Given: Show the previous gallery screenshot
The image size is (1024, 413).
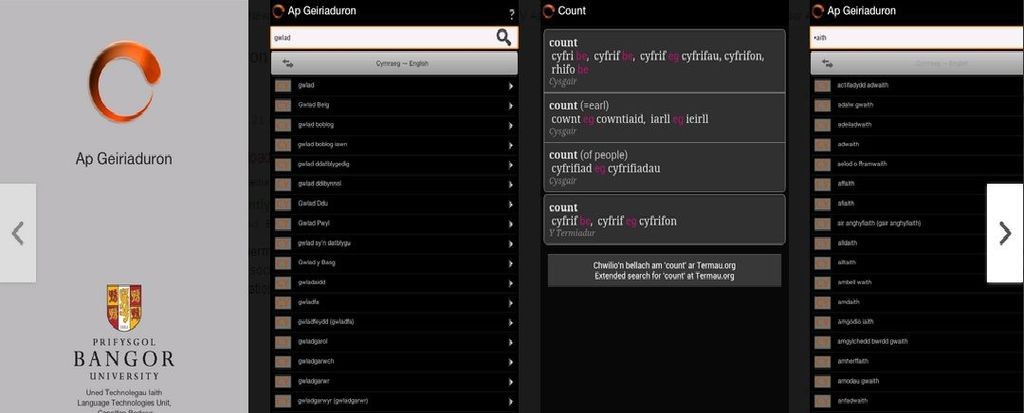Looking at the screenshot, I should 18,233.
